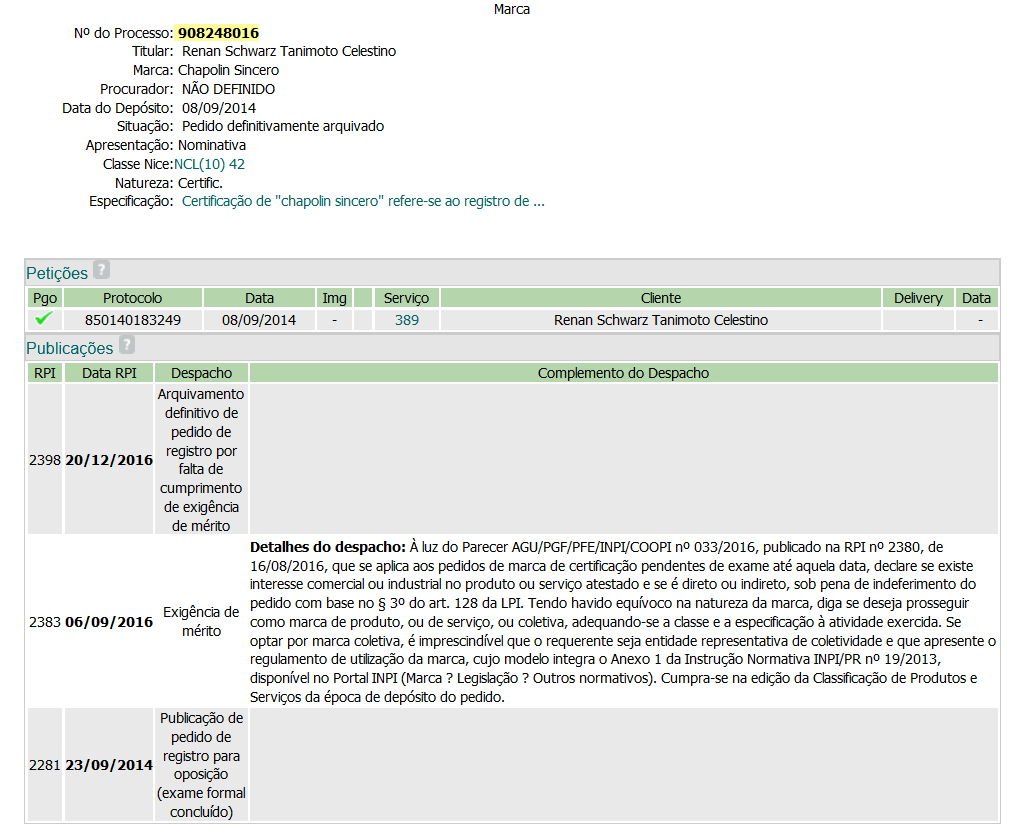Select RPI date 20/12/2016

pos(109,460)
